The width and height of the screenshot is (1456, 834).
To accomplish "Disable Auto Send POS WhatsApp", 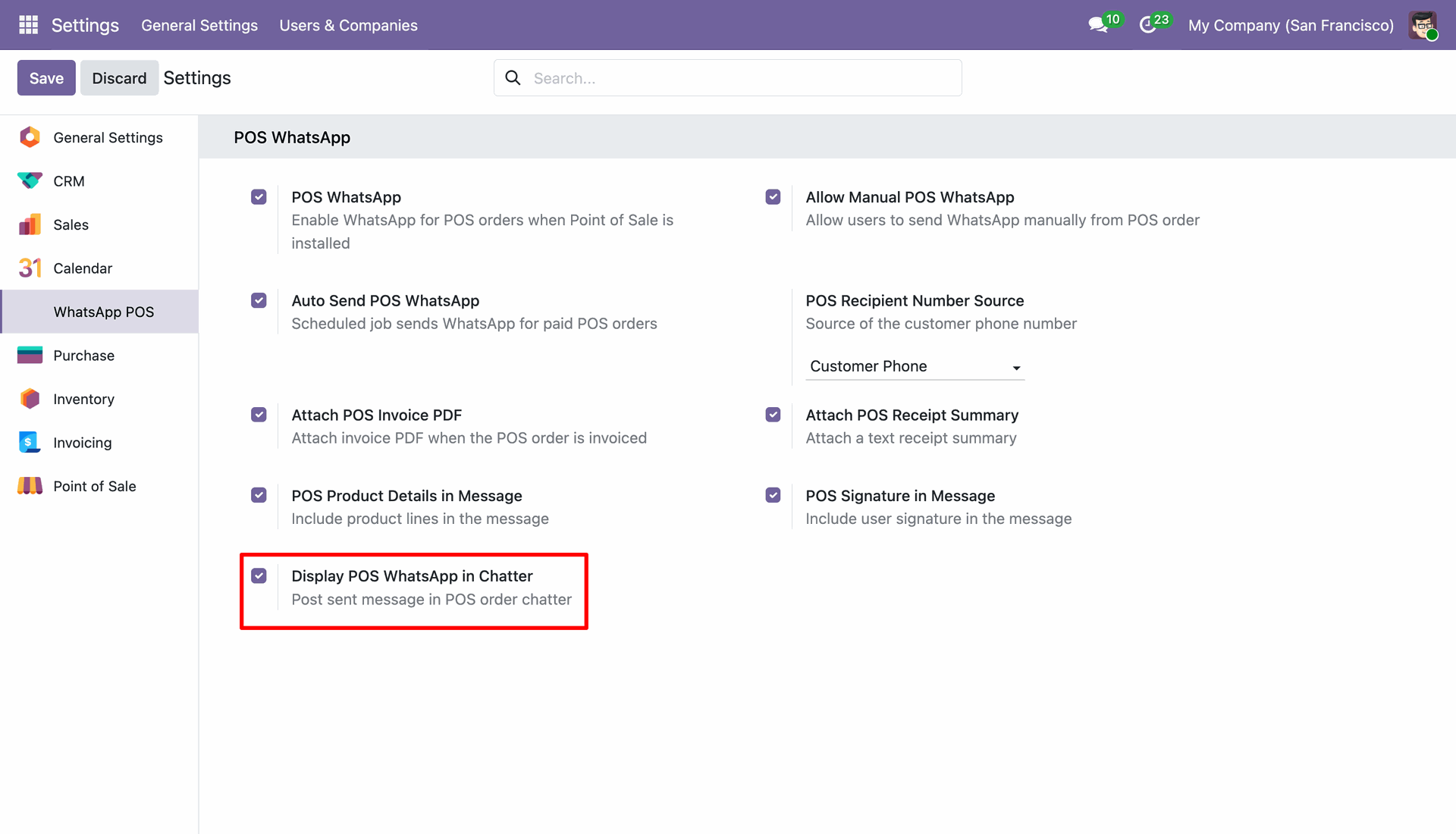I will point(259,301).
